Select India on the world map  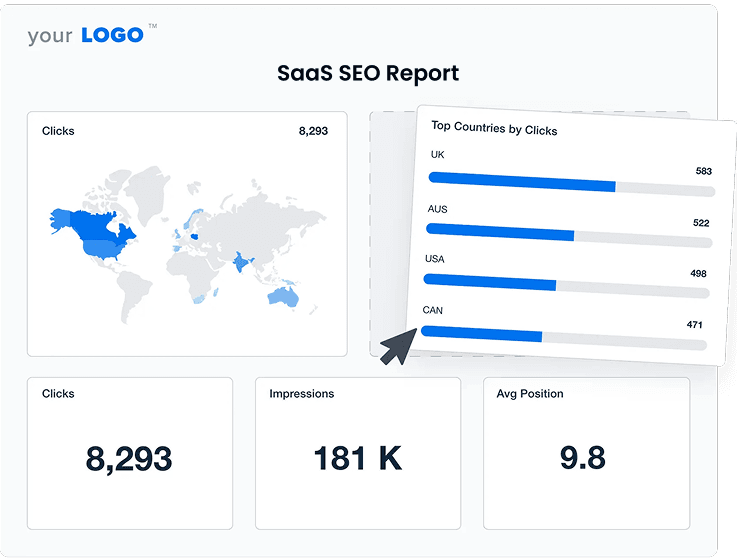pos(242,263)
